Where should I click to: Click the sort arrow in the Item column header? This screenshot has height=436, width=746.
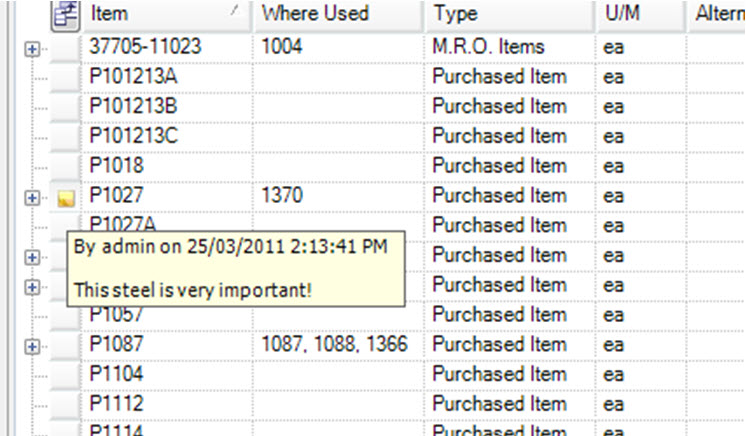[235, 11]
